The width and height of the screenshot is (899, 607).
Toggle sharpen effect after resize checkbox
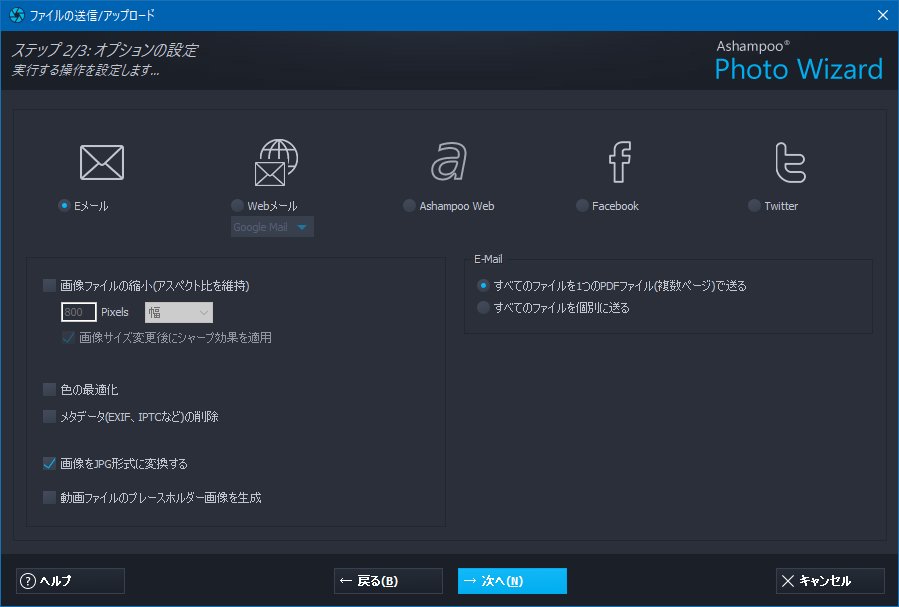(x=68, y=338)
